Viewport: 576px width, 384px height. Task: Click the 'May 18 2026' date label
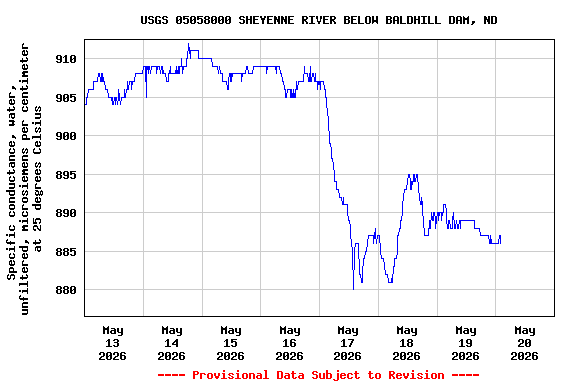pos(406,343)
